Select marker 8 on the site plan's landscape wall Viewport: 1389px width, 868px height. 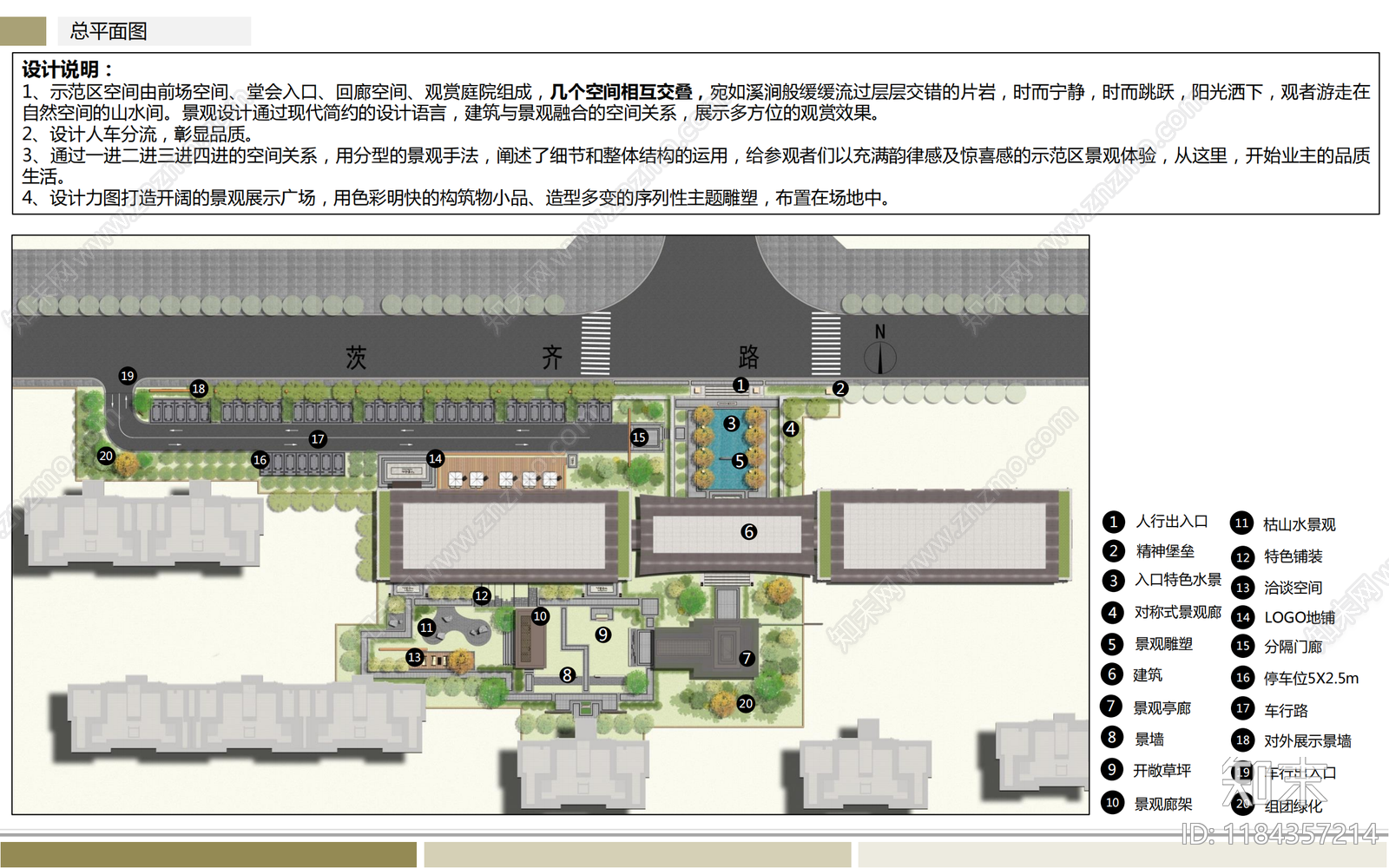tap(567, 675)
